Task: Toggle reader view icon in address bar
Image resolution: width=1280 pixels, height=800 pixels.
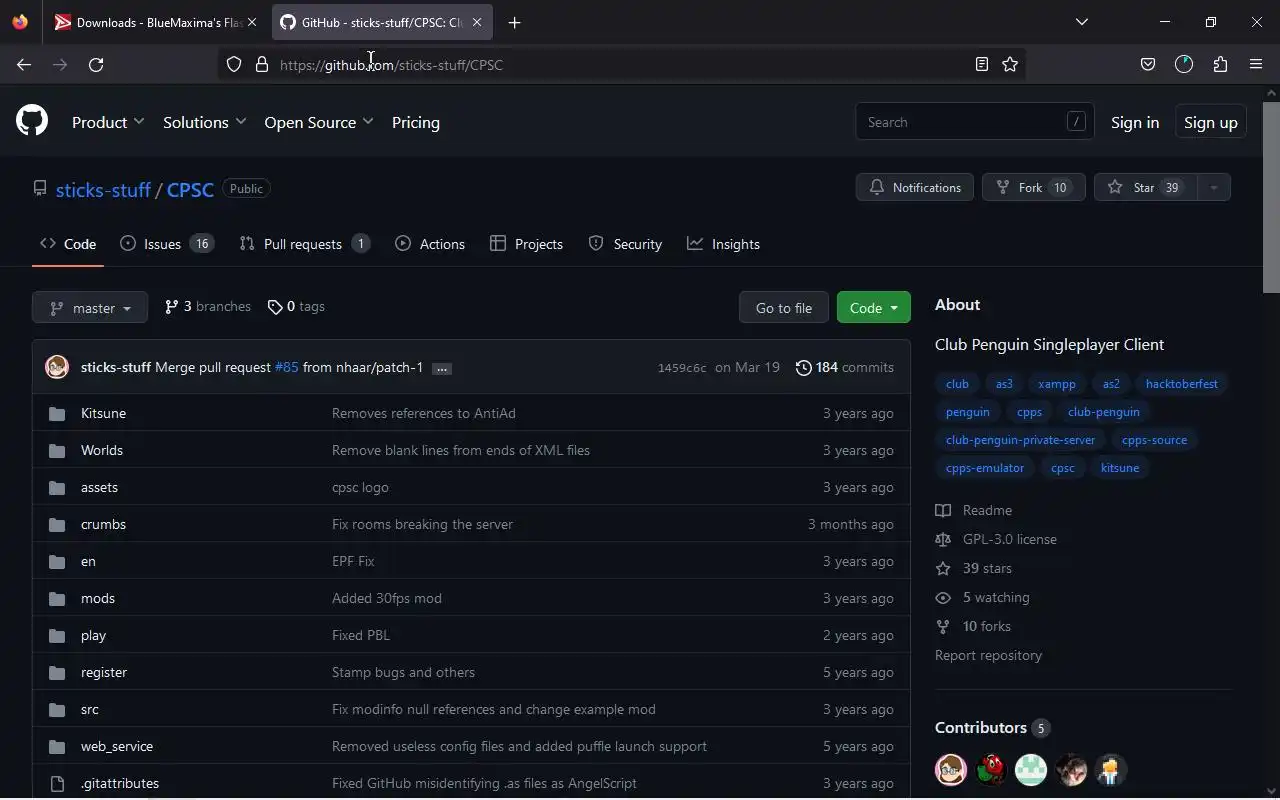Action: pos(982,64)
